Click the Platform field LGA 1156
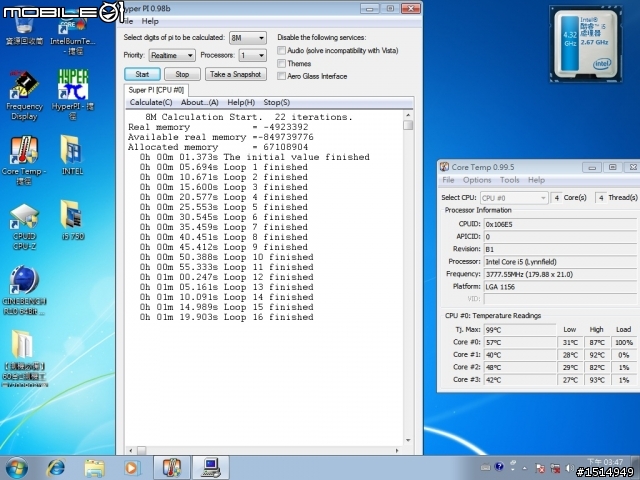Image resolution: width=640 pixels, height=480 pixels. (560, 287)
